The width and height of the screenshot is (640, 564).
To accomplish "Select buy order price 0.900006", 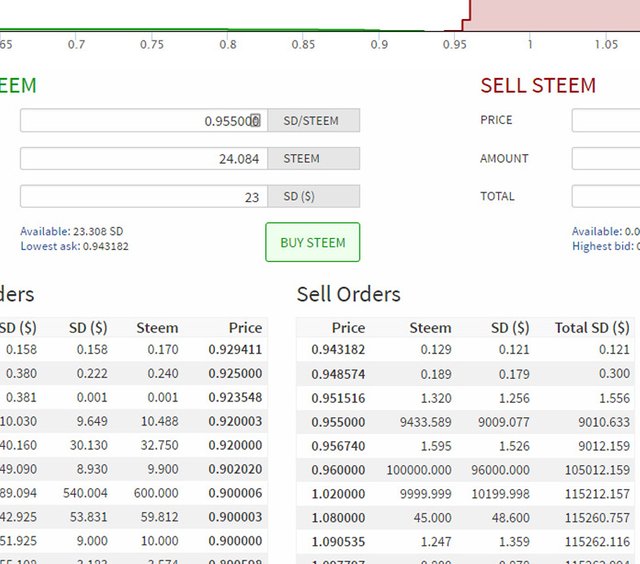I will click(235, 493).
